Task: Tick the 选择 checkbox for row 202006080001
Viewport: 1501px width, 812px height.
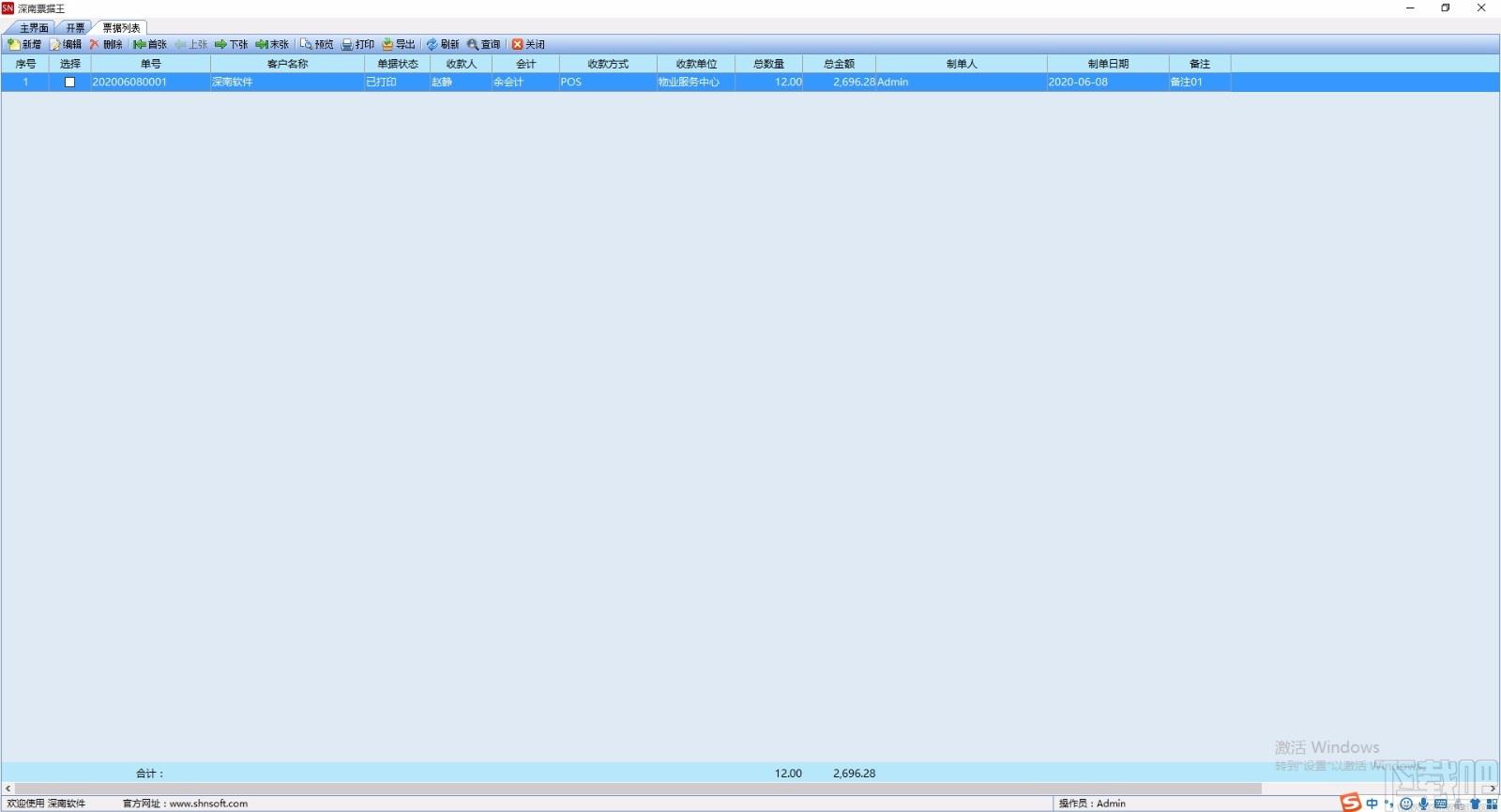Action: tap(69, 82)
